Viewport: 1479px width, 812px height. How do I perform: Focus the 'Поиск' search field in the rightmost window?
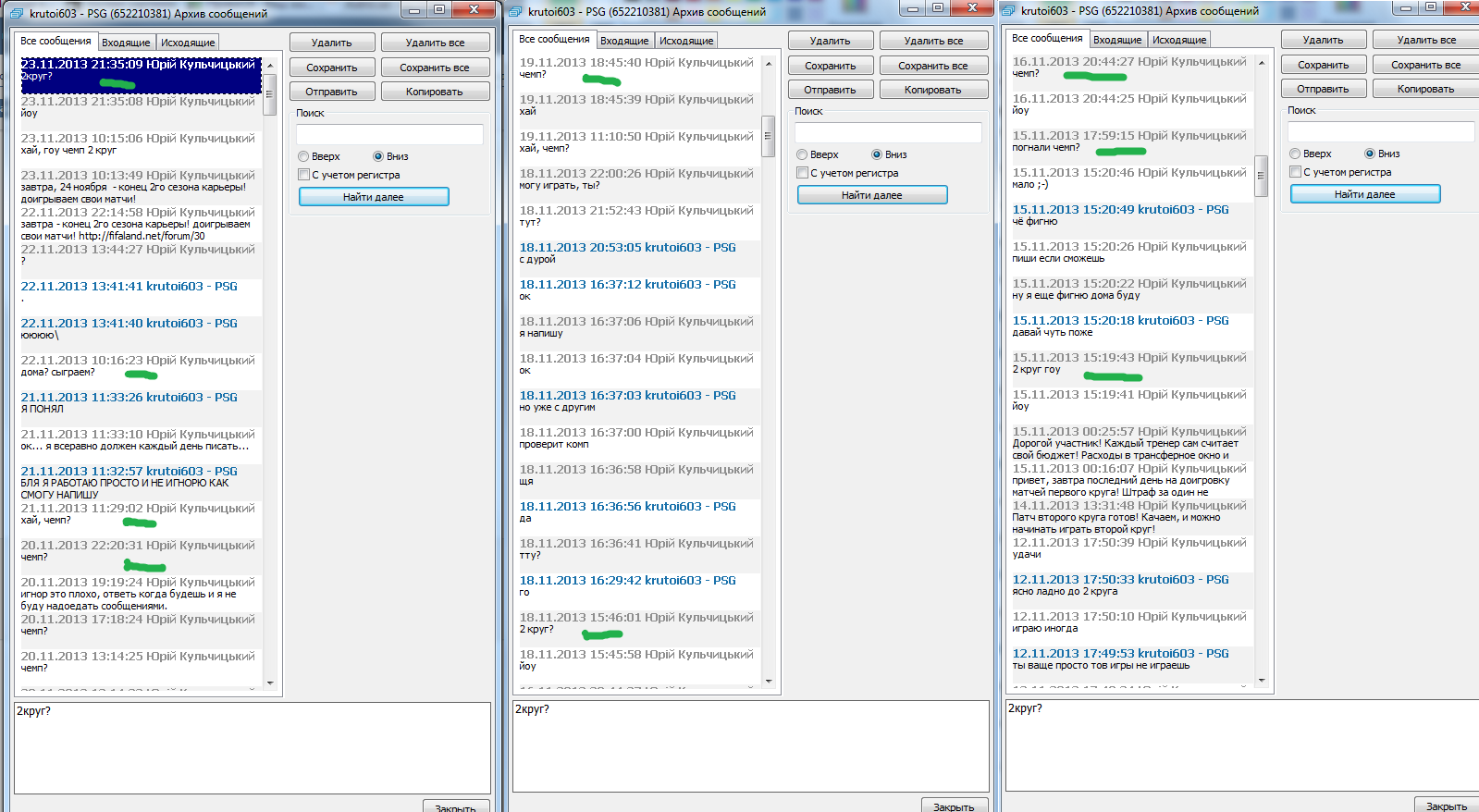click(x=1380, y=131)
